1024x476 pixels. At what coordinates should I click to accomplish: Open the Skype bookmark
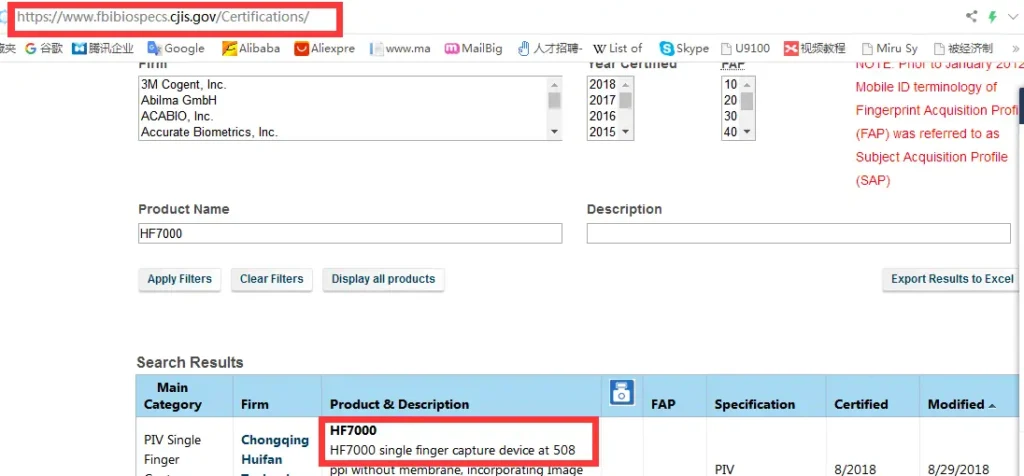click(684, 48)
